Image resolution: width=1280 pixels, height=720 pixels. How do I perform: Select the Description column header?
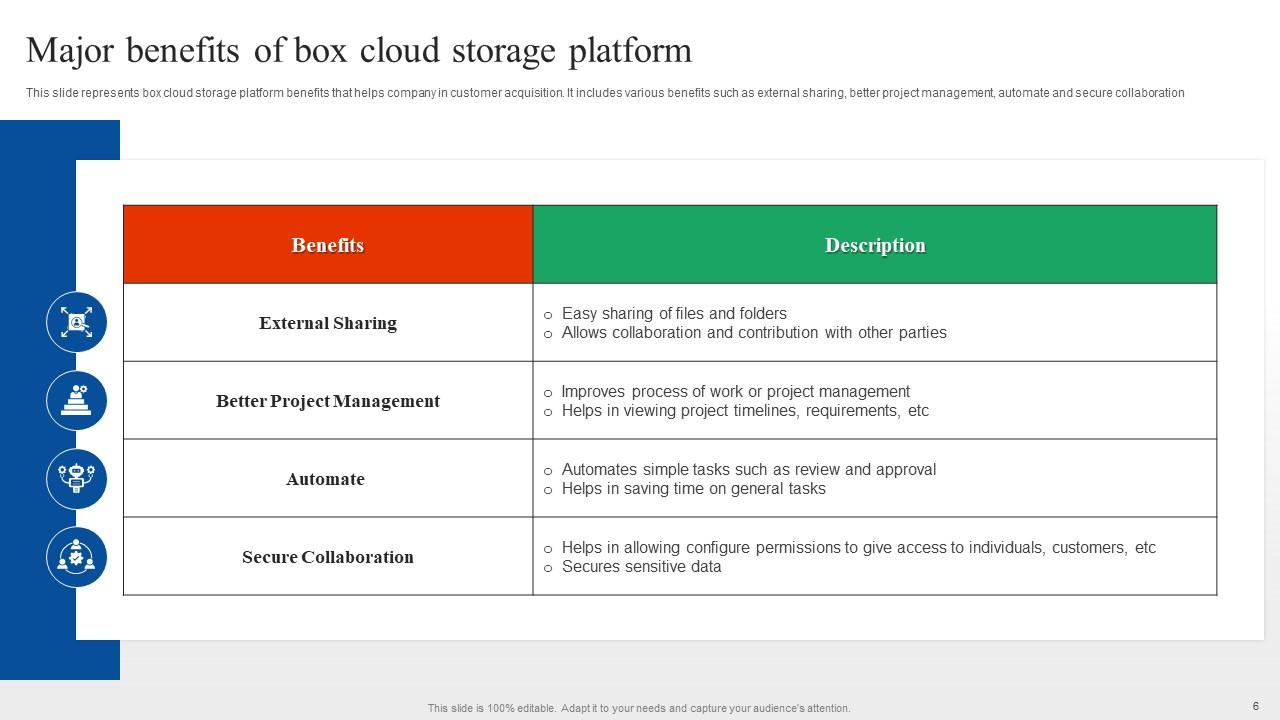pos(874,243)
